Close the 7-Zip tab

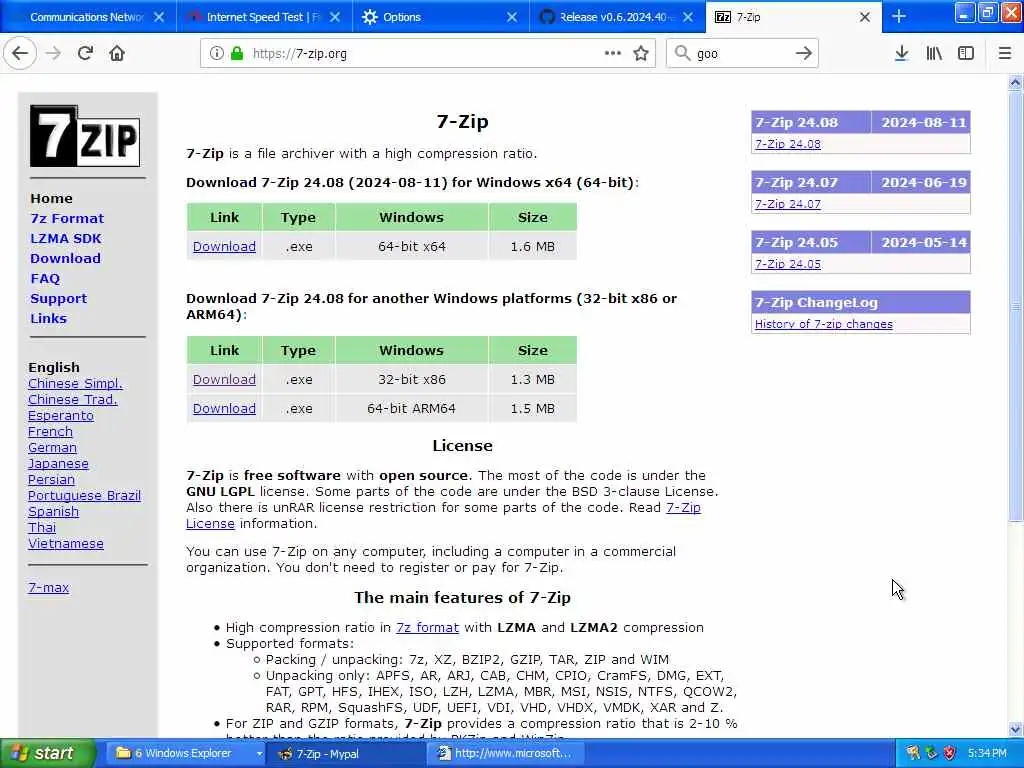pyautogui.click(x=865, y=17)
